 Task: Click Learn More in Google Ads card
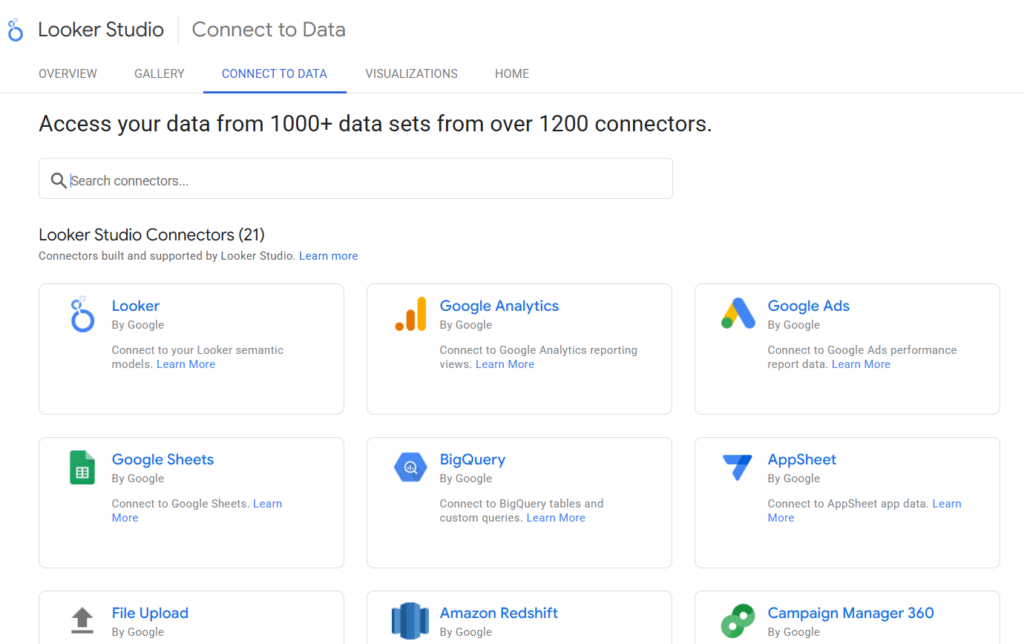(x=861, y=364)
